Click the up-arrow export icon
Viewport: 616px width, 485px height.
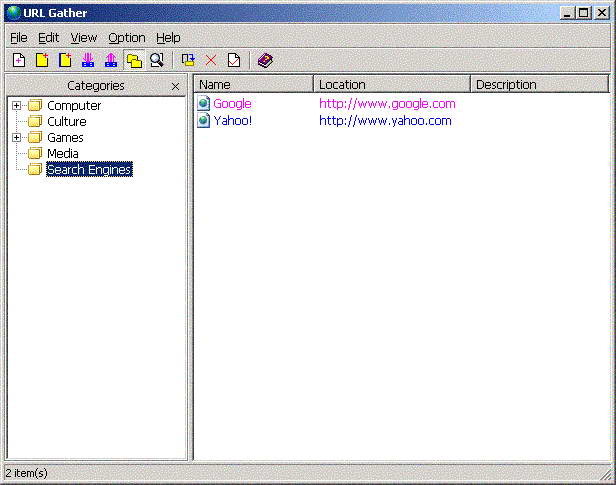[111, 61]
